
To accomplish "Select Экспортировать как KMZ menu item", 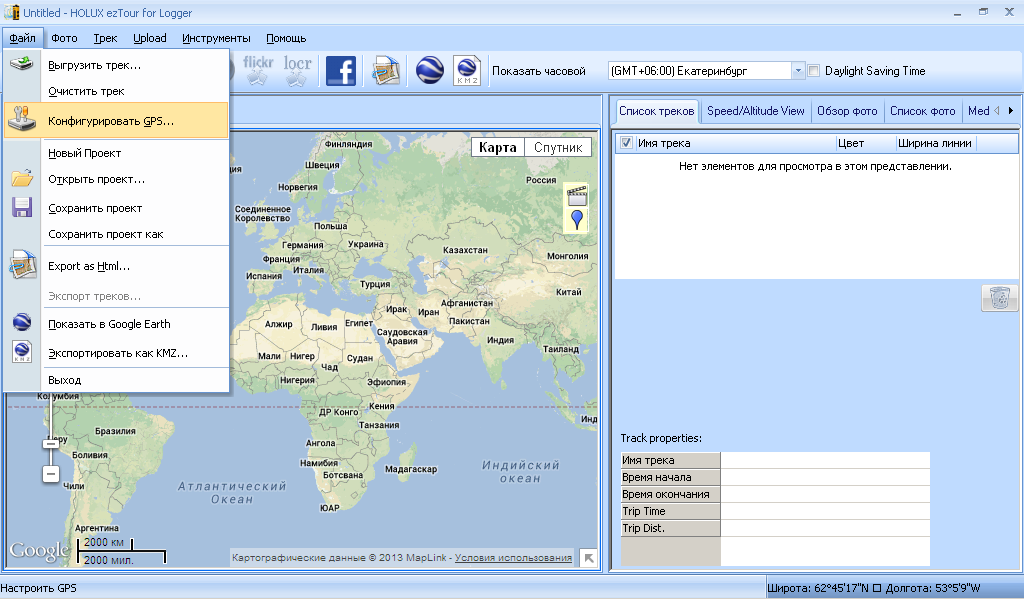I will [116, 353].
